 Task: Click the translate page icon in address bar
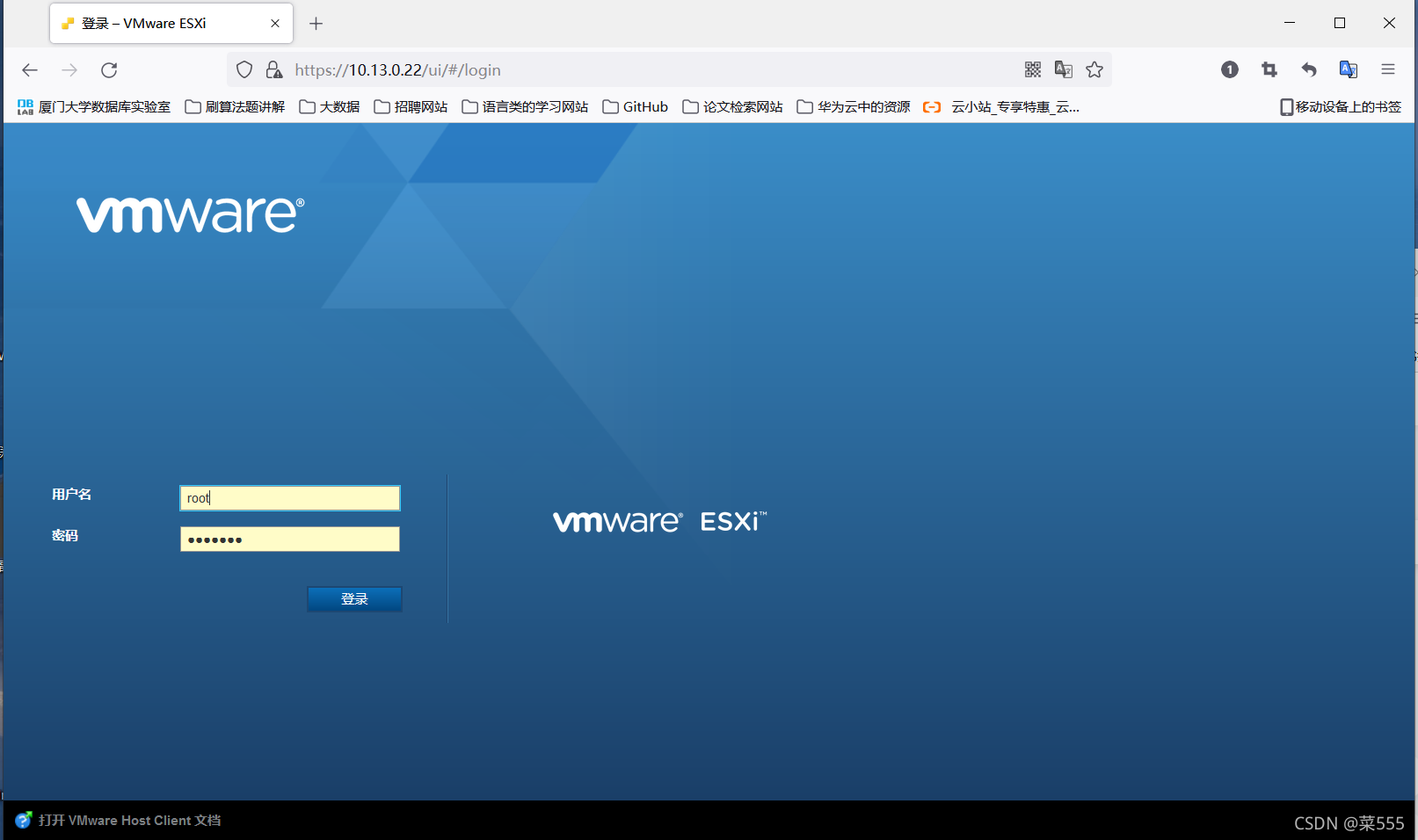point(1064,69)
